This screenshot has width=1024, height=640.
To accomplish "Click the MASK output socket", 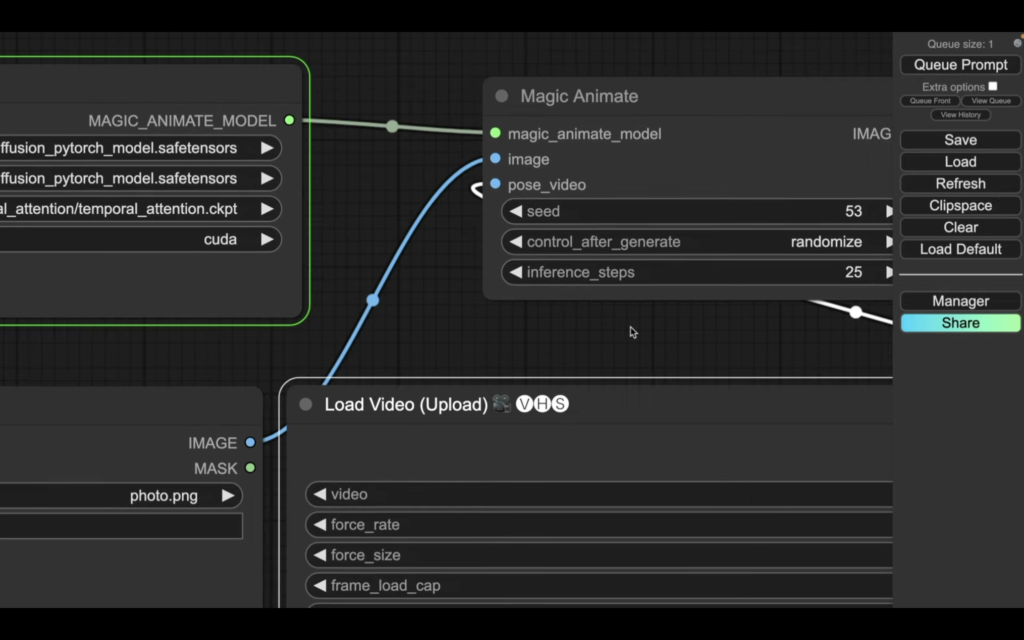I will tap(250, 467).
